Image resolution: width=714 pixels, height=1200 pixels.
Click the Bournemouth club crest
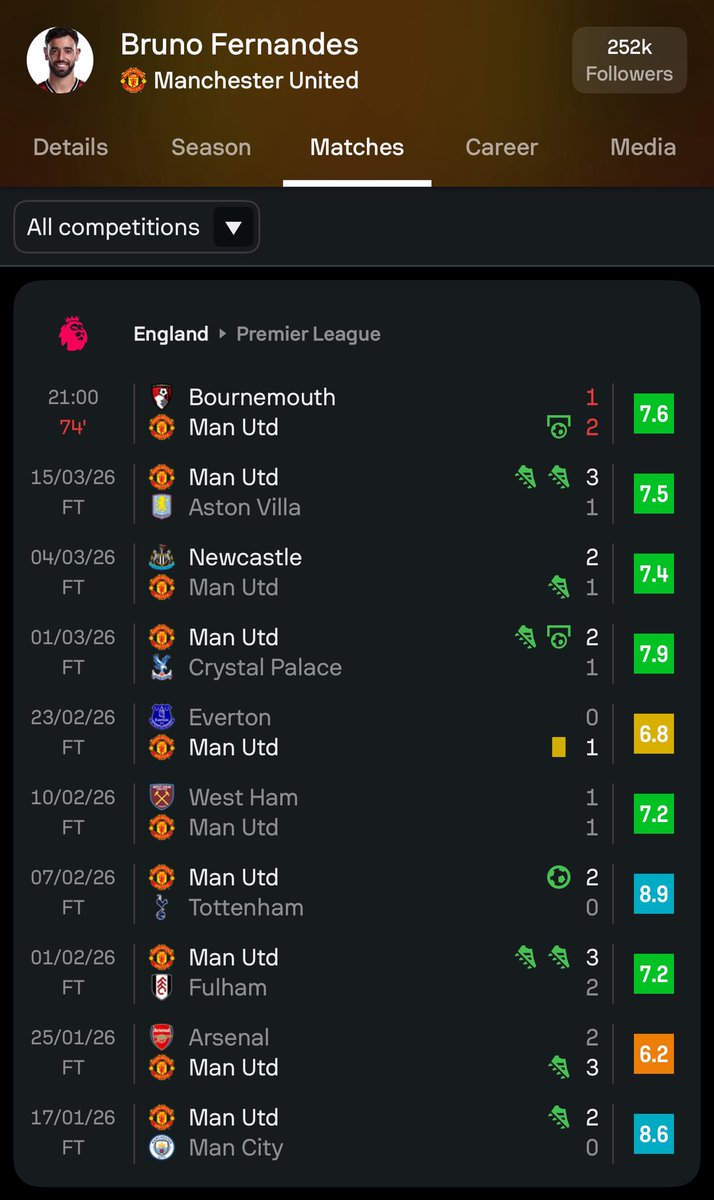161,397
